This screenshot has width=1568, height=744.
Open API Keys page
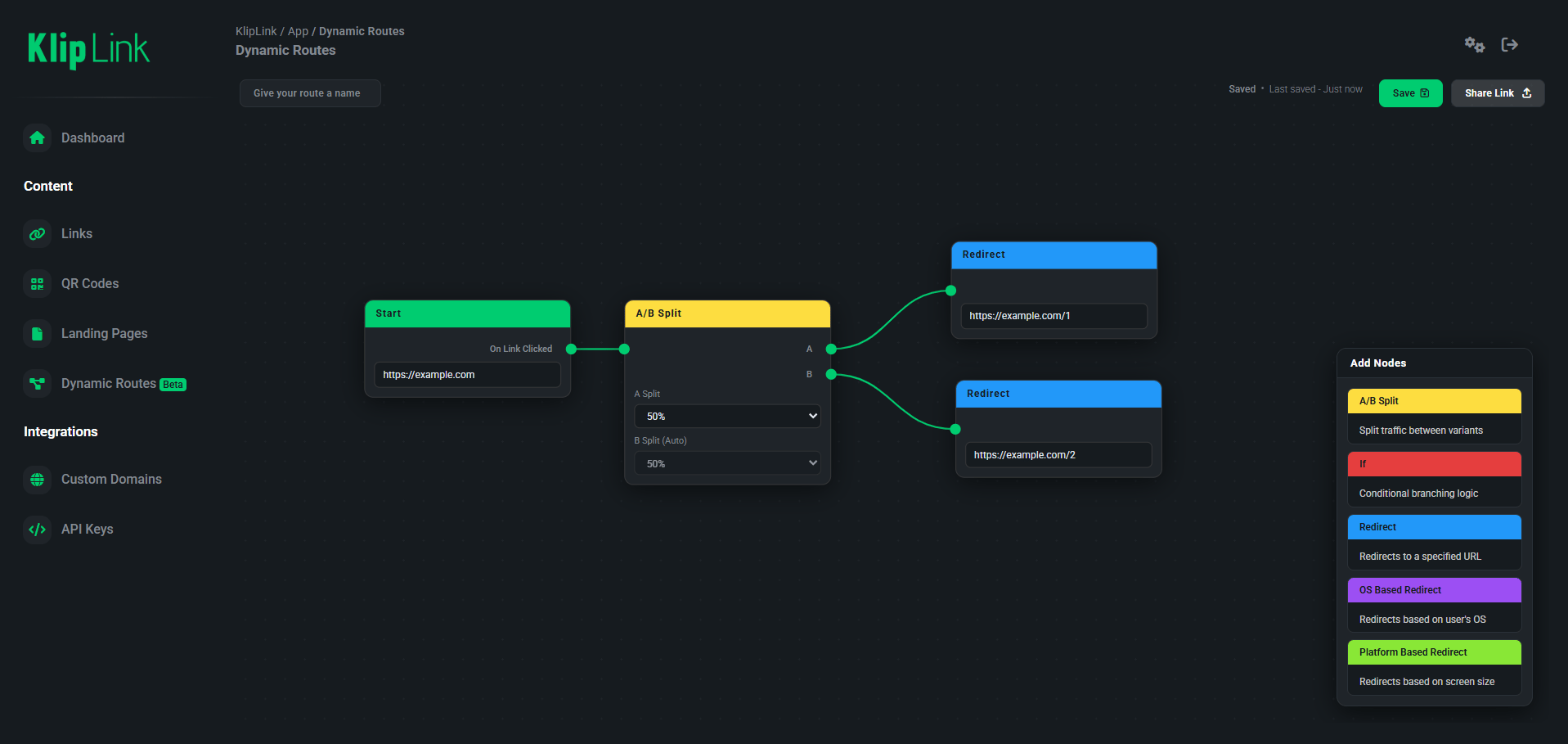tap(88, 530)
